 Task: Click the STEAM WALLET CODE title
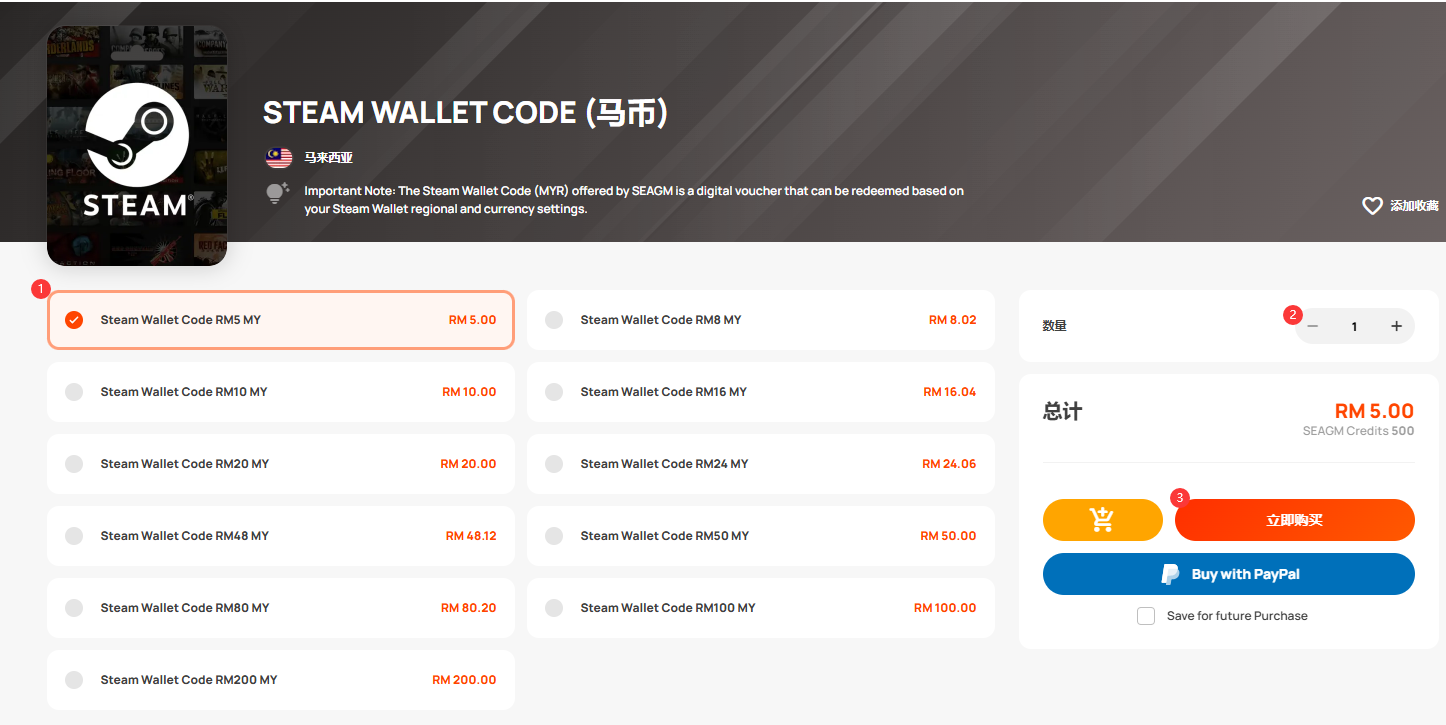point(465,113)
